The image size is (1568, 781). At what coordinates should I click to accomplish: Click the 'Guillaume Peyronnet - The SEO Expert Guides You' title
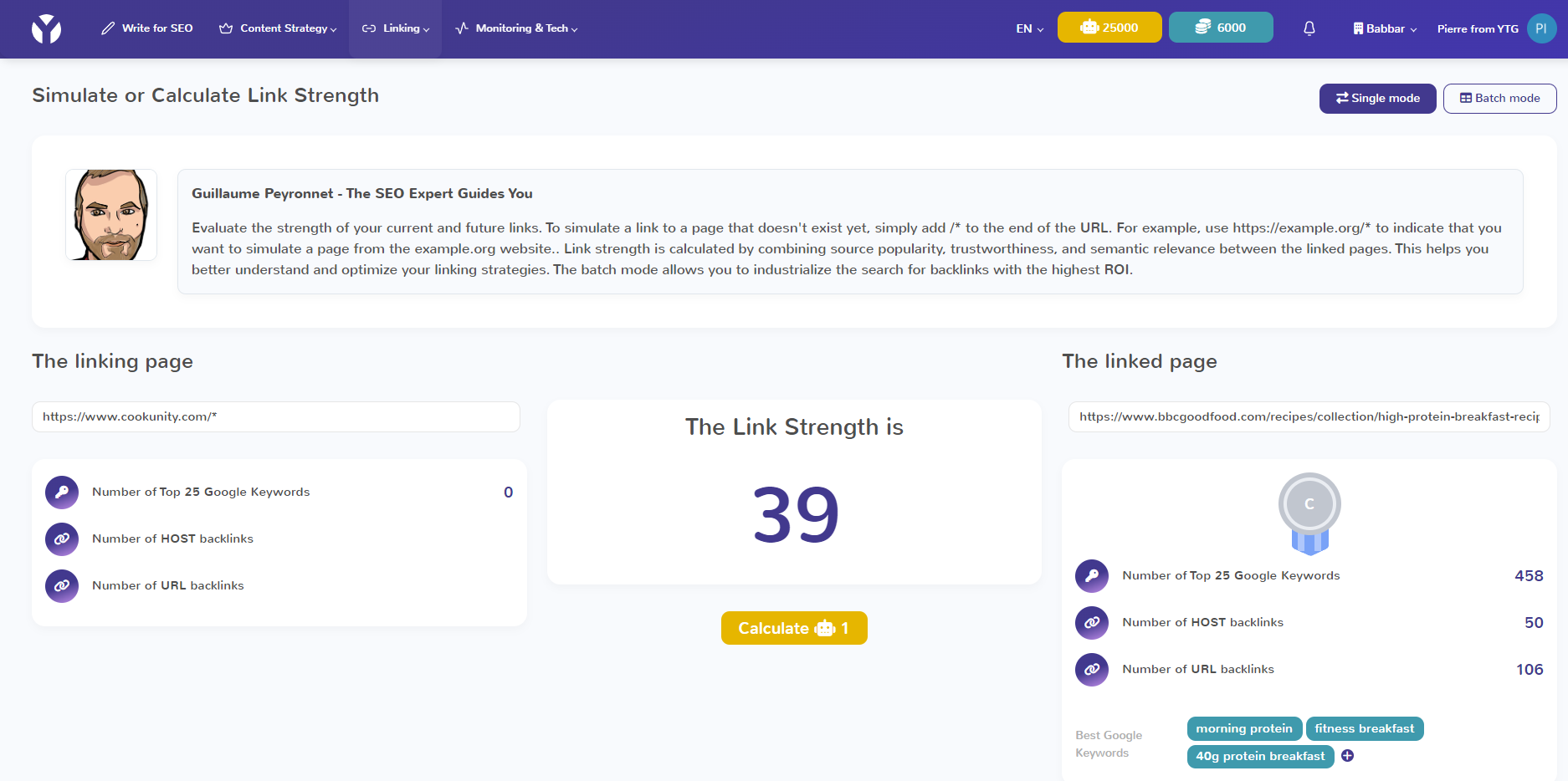362,193
